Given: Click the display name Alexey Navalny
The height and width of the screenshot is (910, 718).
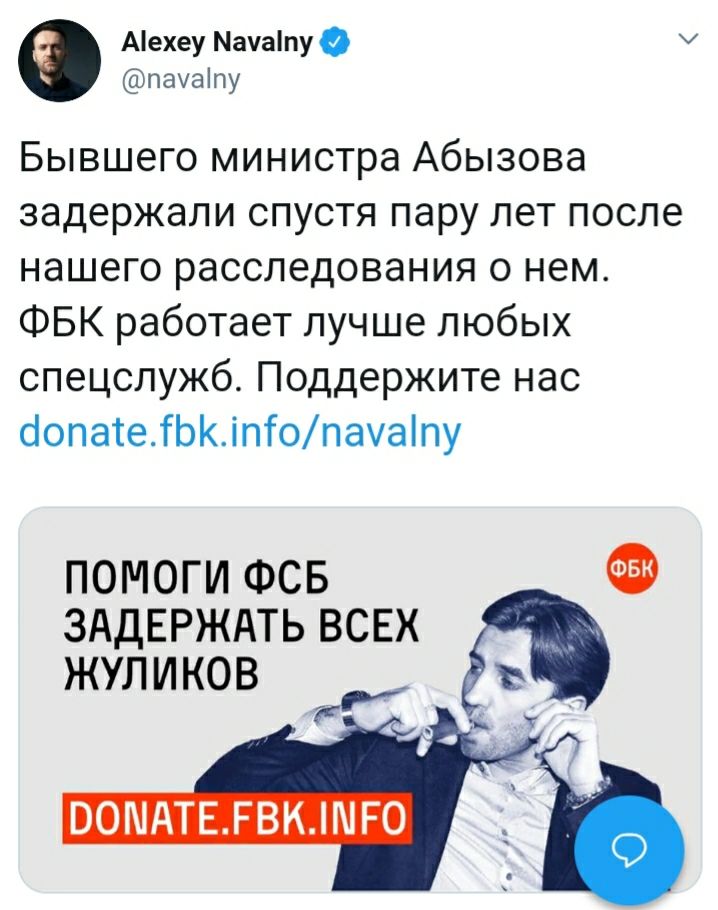Looking at the screenshot, I should 217,42.
